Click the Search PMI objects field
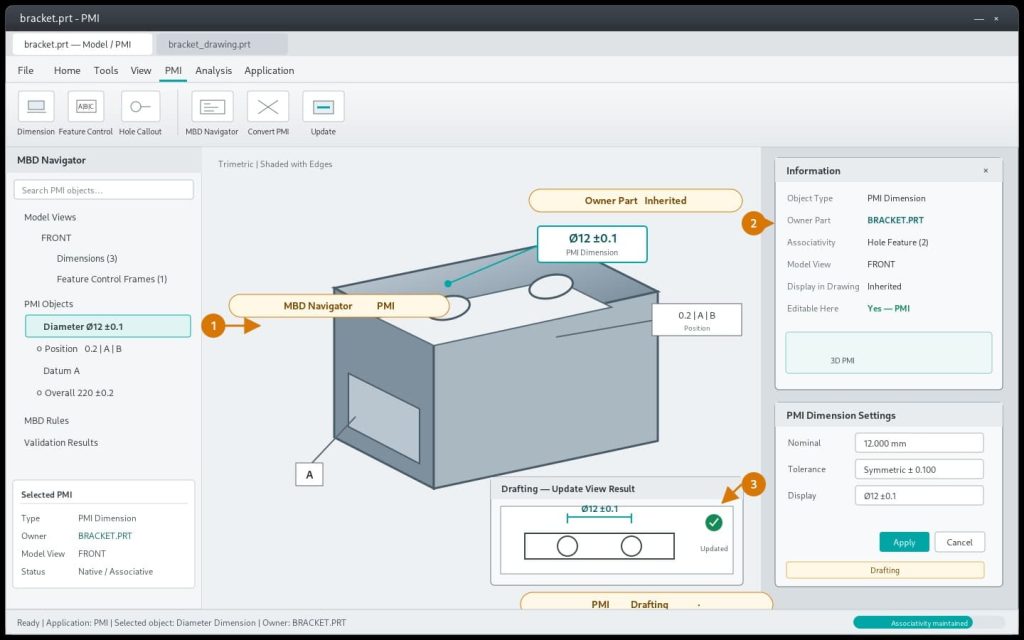 pos(104,190)
